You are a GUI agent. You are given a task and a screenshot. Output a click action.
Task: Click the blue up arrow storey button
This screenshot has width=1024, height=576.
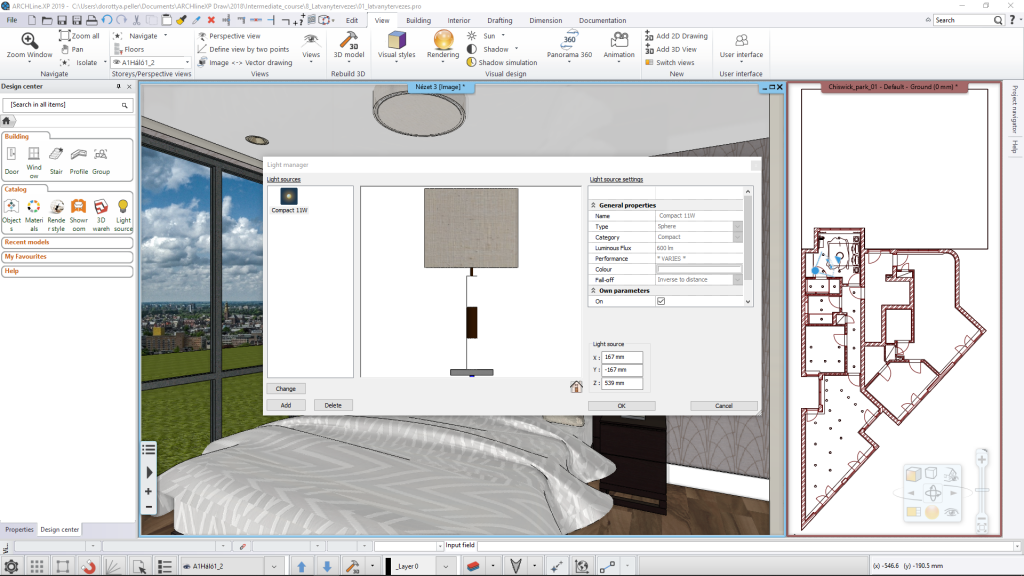[x=302, y=566]
